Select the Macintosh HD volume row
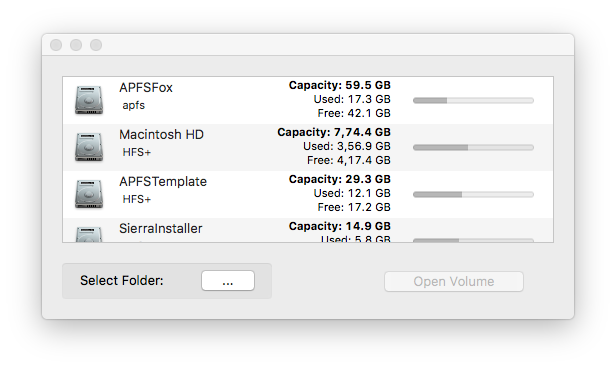This screenshot has width=616, height=369. tap(308, 147)
